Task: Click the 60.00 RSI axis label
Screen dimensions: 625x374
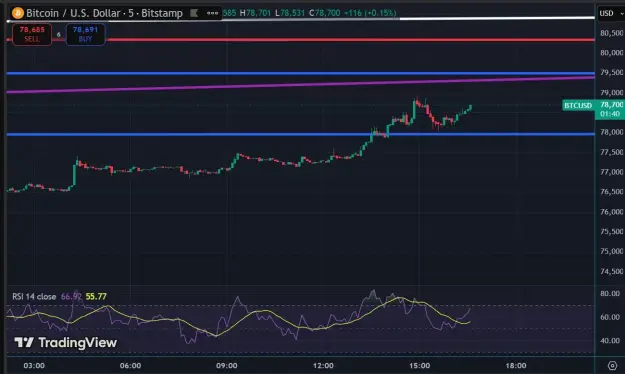Action: (610, 317)
